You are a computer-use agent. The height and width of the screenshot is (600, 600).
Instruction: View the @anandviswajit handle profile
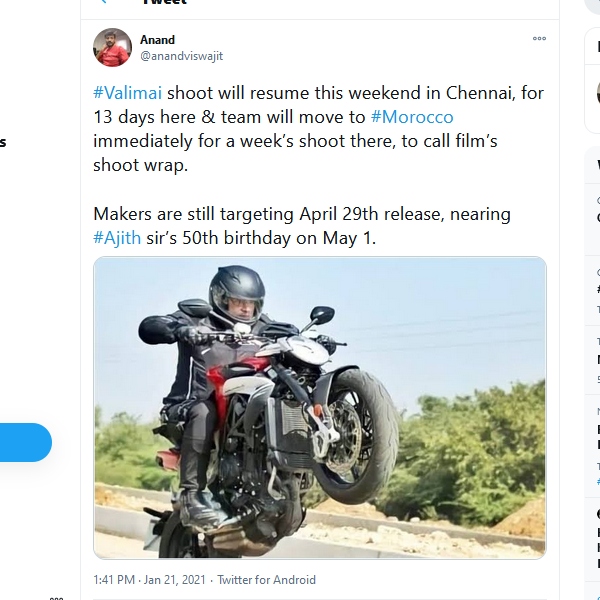point(180,57)
